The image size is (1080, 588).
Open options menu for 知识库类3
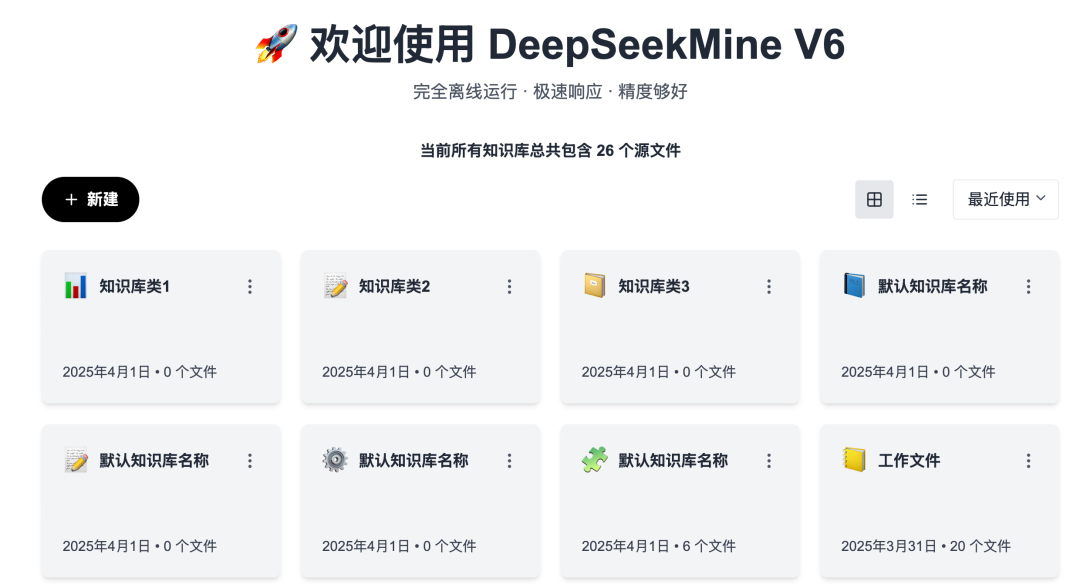click(x=769, y=287)
